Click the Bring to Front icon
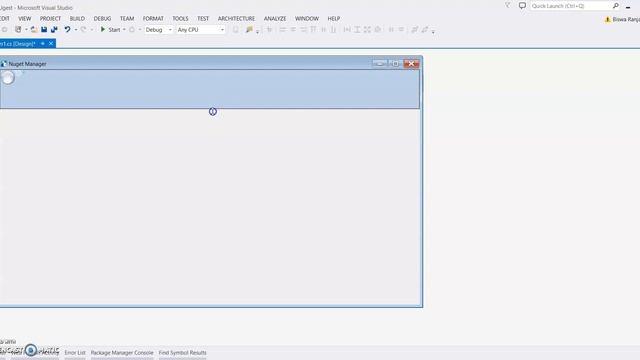Viewport: 640px width, 360px height. [x=415, y=29]
